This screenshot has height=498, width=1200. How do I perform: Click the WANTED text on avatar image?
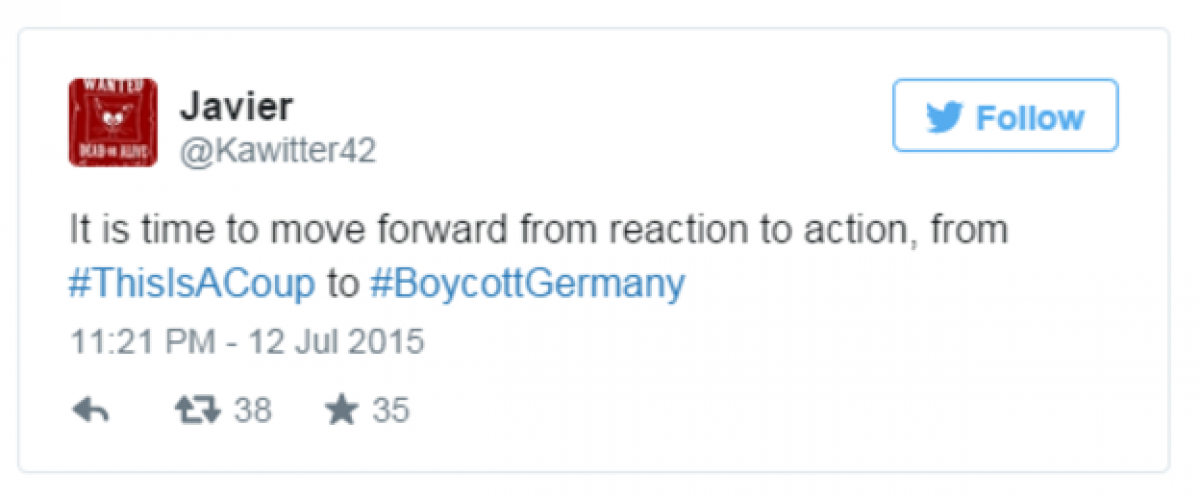[x=112, y=88]
